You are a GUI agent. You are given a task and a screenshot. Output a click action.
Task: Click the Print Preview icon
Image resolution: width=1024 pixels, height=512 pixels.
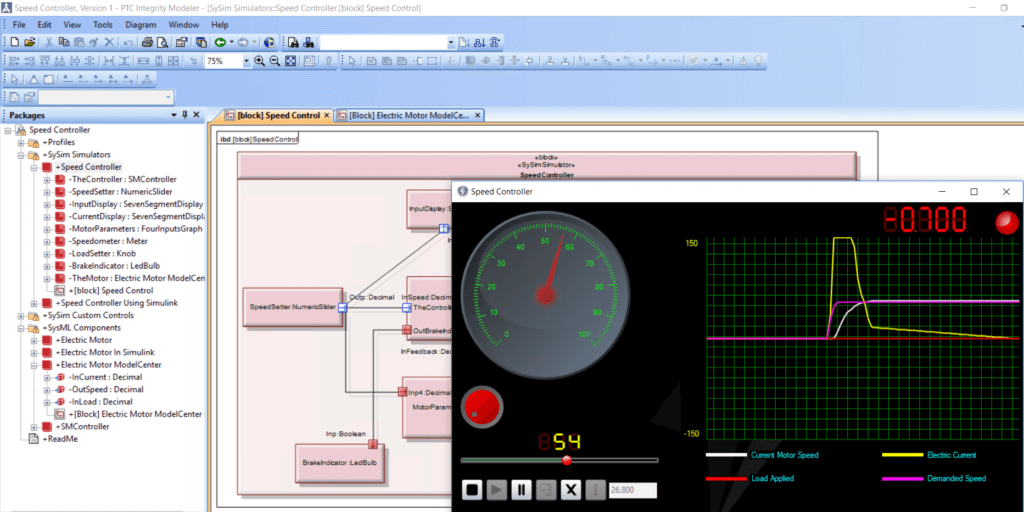pyautogui.click(x=162, y=42)
